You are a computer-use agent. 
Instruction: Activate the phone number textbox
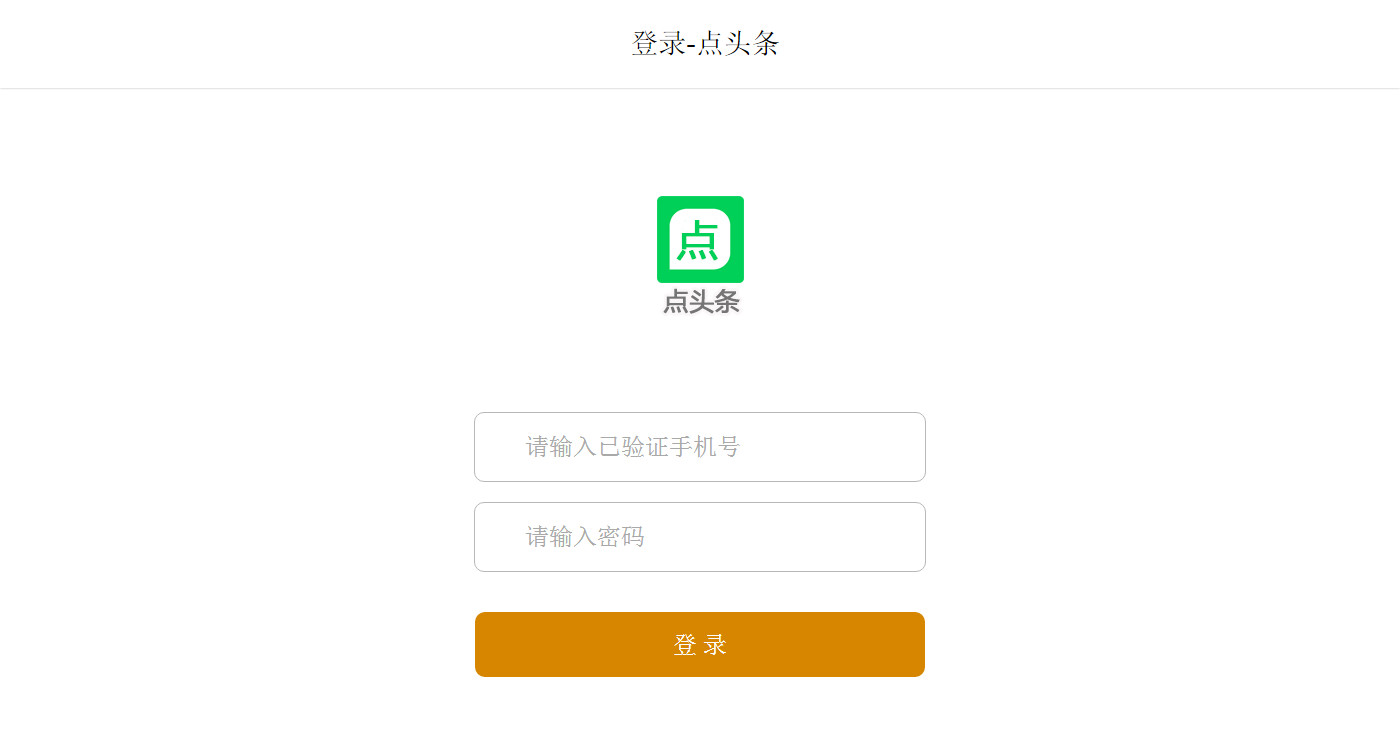coord(700,447)
